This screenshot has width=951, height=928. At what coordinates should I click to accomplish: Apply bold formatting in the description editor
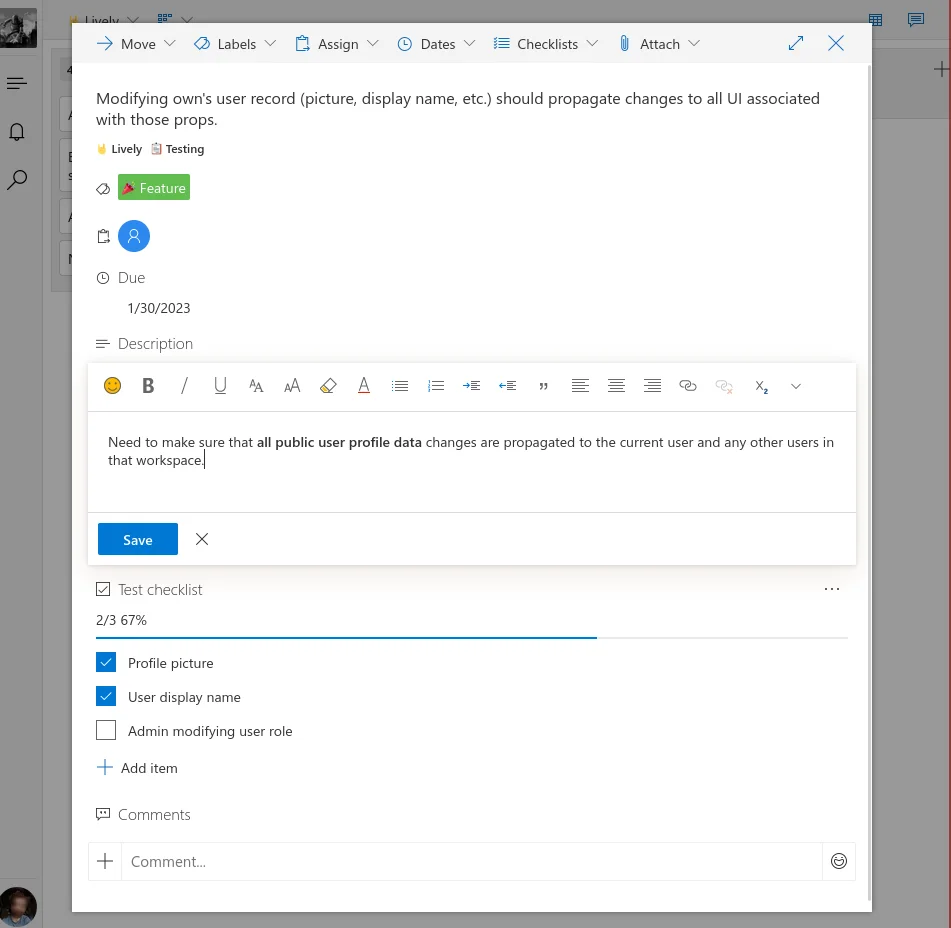[147, 386]
